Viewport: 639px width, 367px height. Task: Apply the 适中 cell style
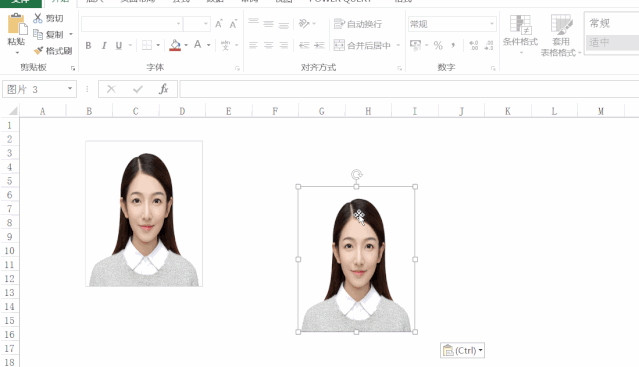(612, 42)
